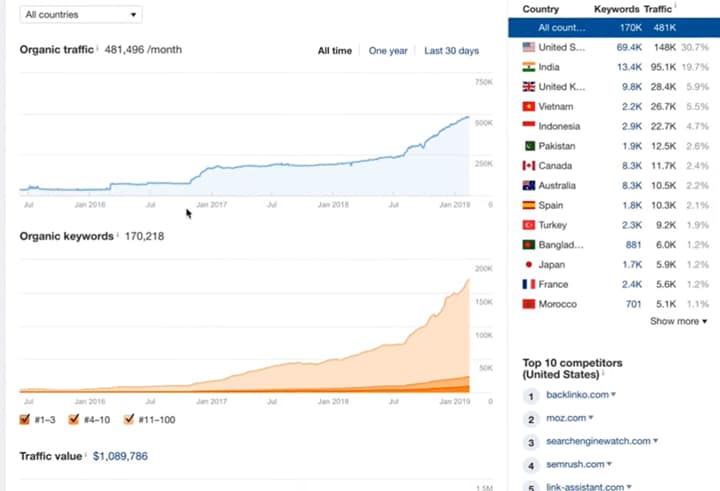This screenshot has width=720, height=491.
Task: Toggle the #4–10 positions checkbox
Action: (74, 420)
